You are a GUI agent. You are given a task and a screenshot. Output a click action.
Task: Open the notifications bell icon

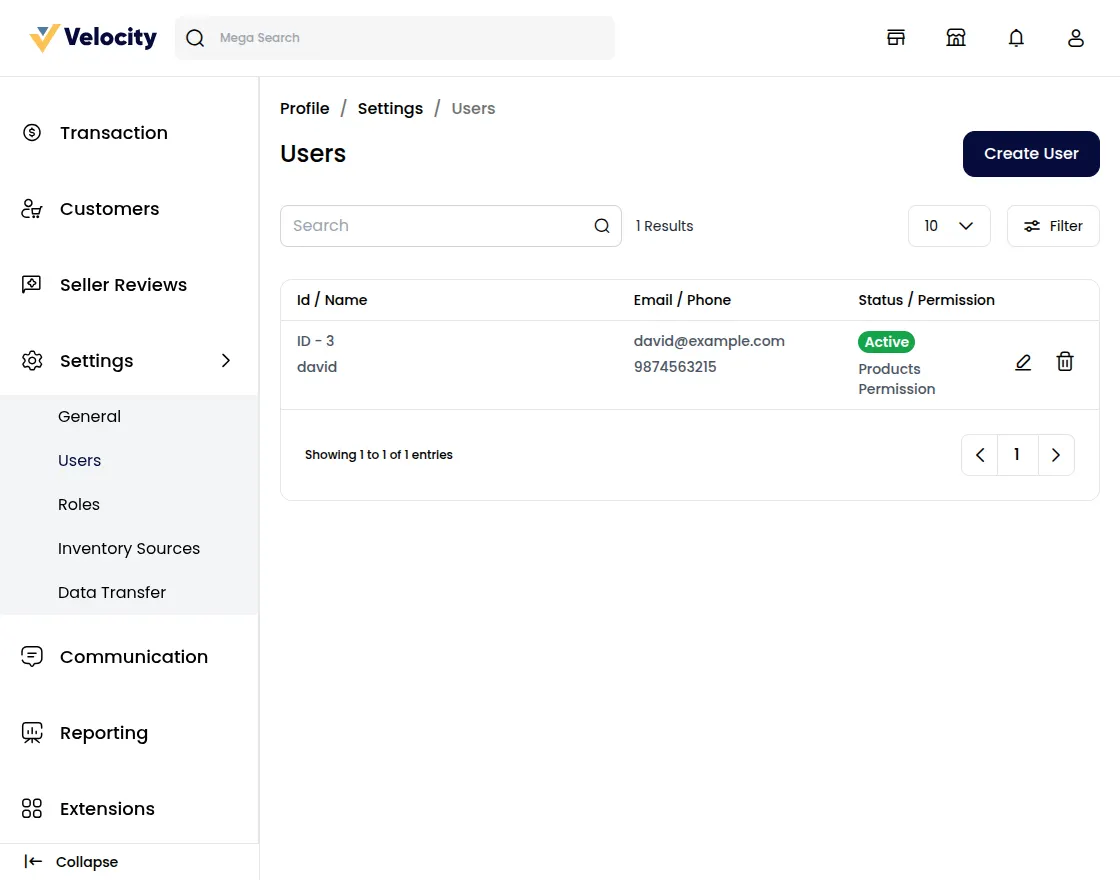pos(1016,38)
